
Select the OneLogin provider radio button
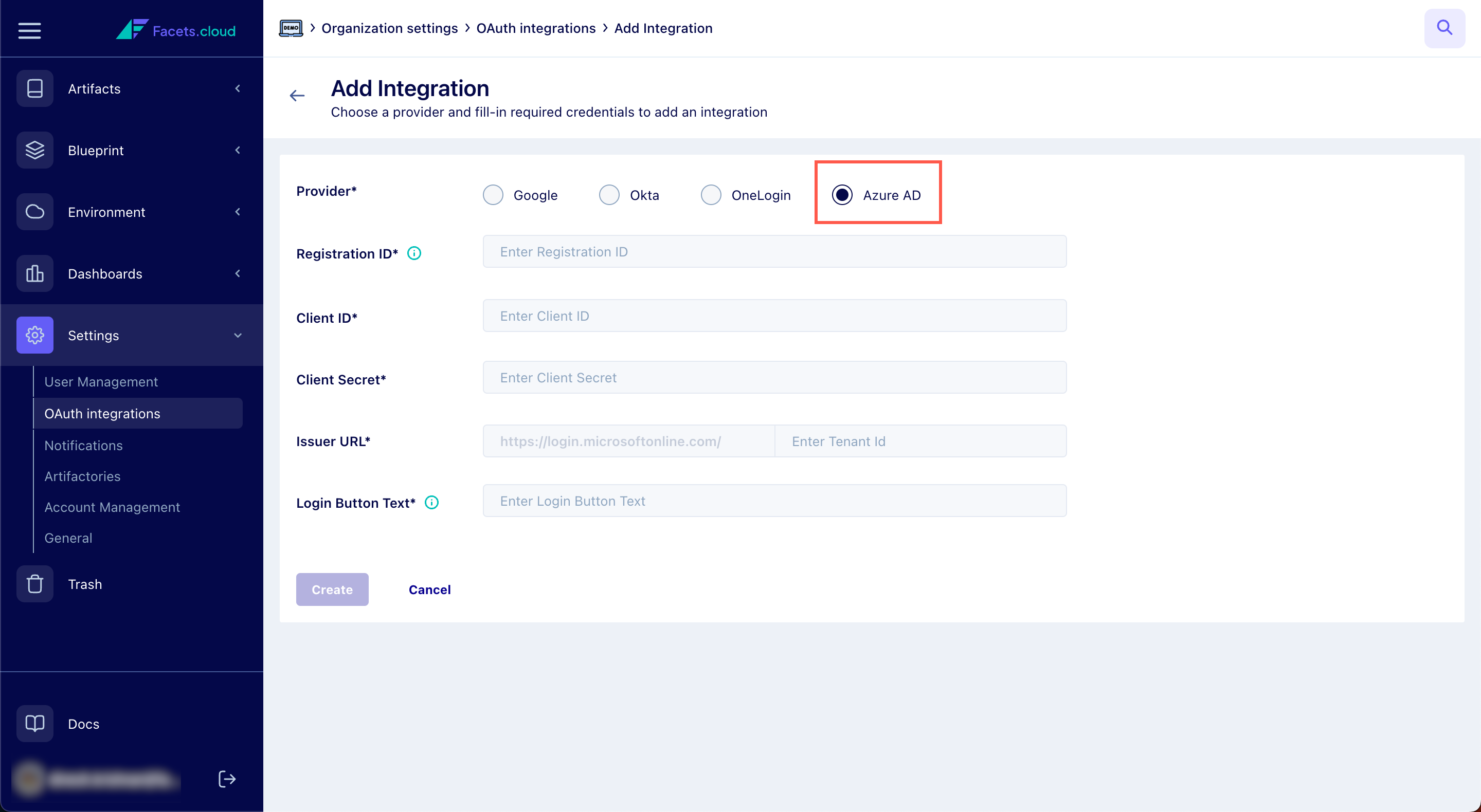tap(711, 195)
